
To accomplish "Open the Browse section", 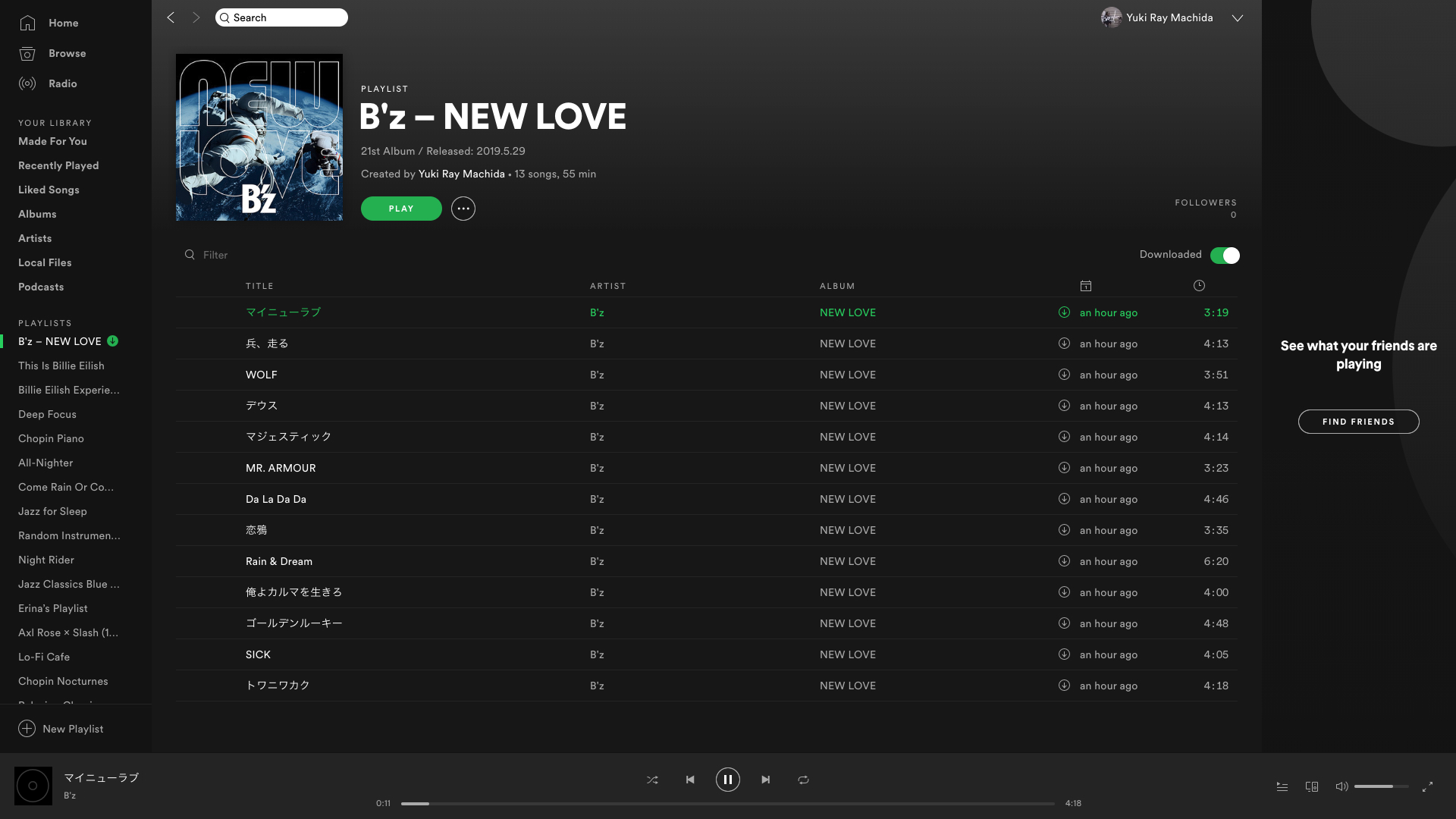I will click(x=52, y=53).
